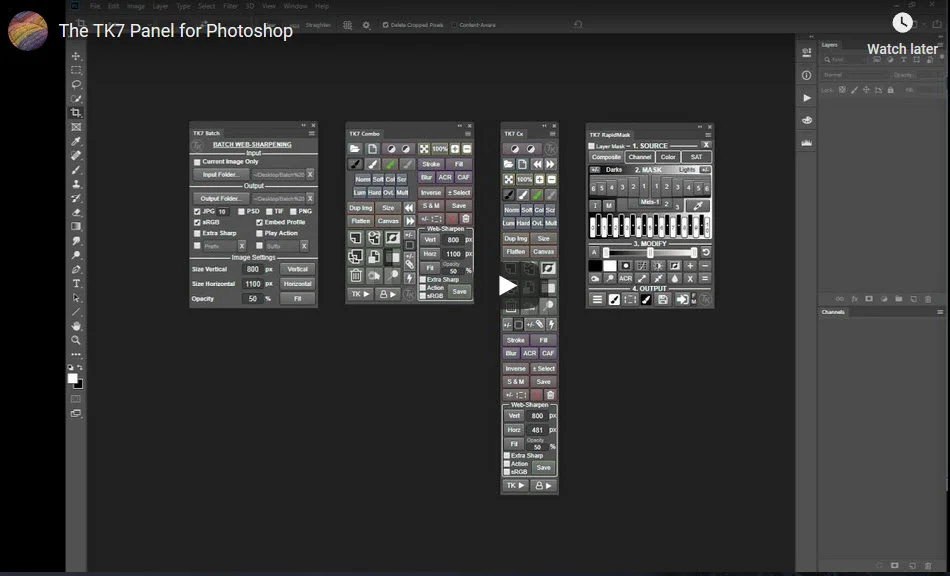Image resolution: width=950 pixels, height=576 pixels.
Task: Open TK7 Batch panel flyout menu
Action: 311,133
